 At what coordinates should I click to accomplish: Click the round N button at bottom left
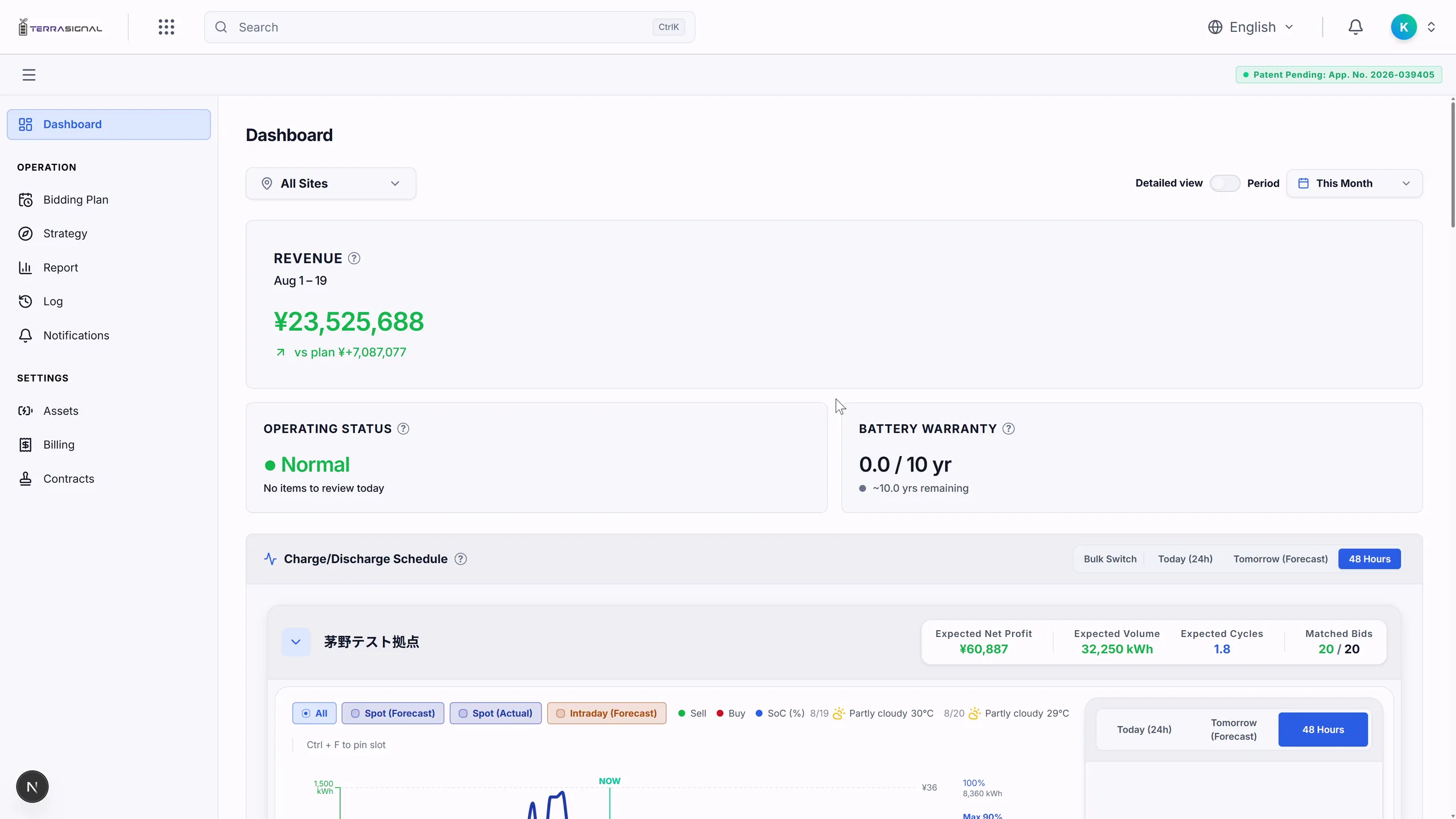[32, 787]
